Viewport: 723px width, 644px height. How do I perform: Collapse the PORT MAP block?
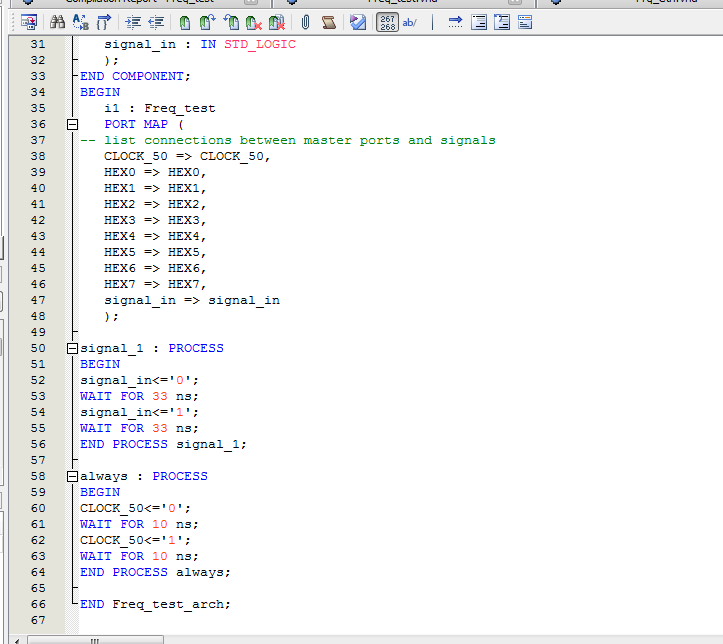(x=72, y=125)
